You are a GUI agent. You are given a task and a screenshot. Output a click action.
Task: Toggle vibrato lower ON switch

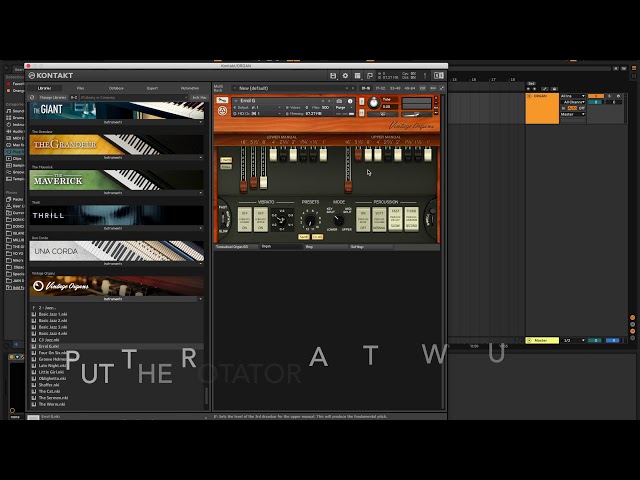click(244, 220)
